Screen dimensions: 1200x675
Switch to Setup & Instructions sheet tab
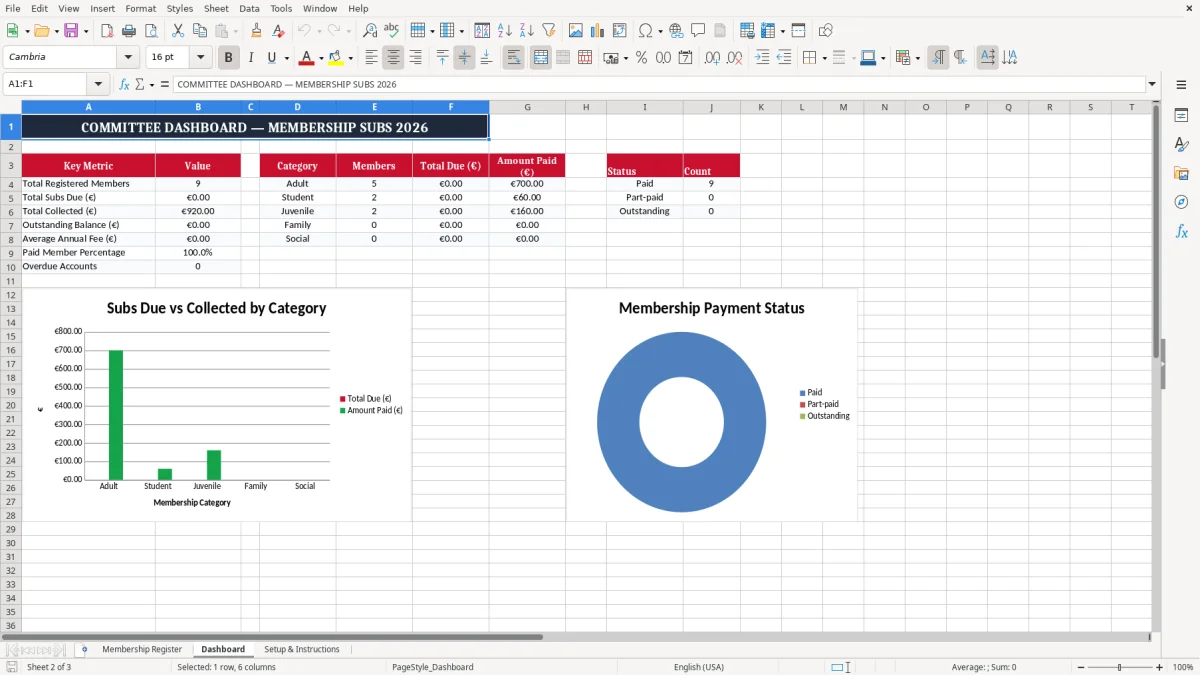[302, 649]
